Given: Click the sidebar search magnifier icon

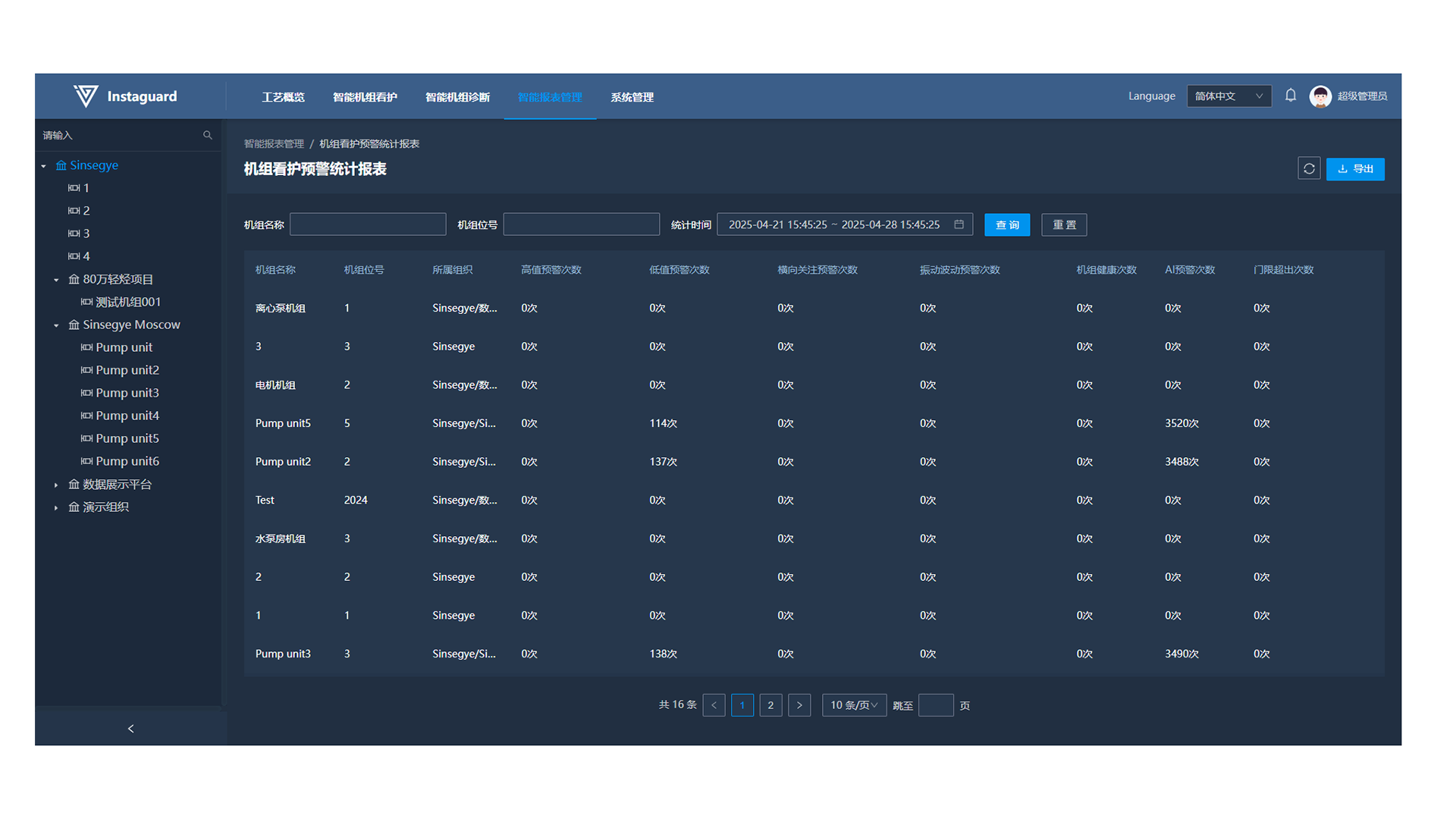Looking at the screenshot, I should [x=207, y=135].
